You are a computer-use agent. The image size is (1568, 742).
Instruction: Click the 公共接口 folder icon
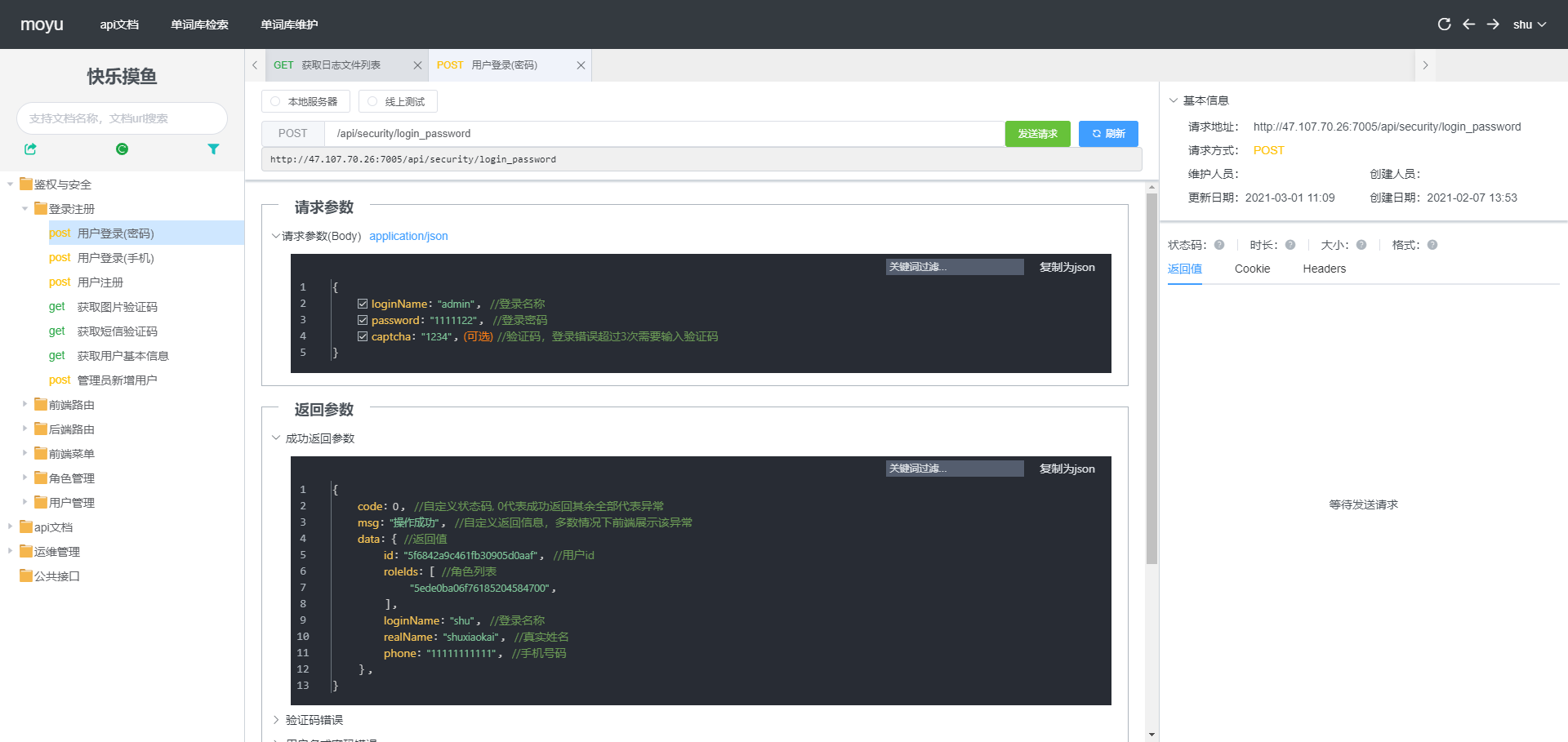pyautogui.click(x=26, y=575)
